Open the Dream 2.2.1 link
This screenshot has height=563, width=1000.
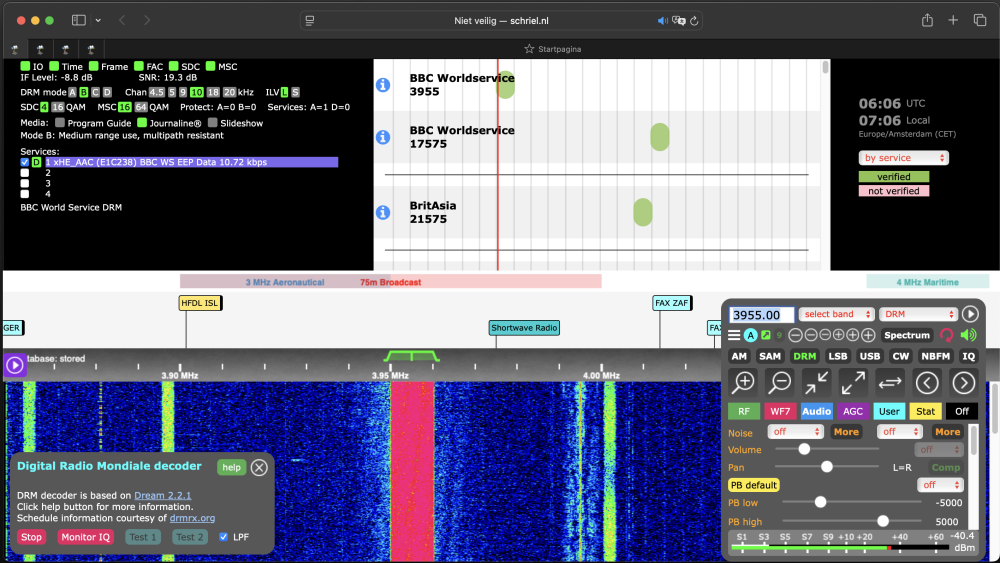[x=163, y=495]
